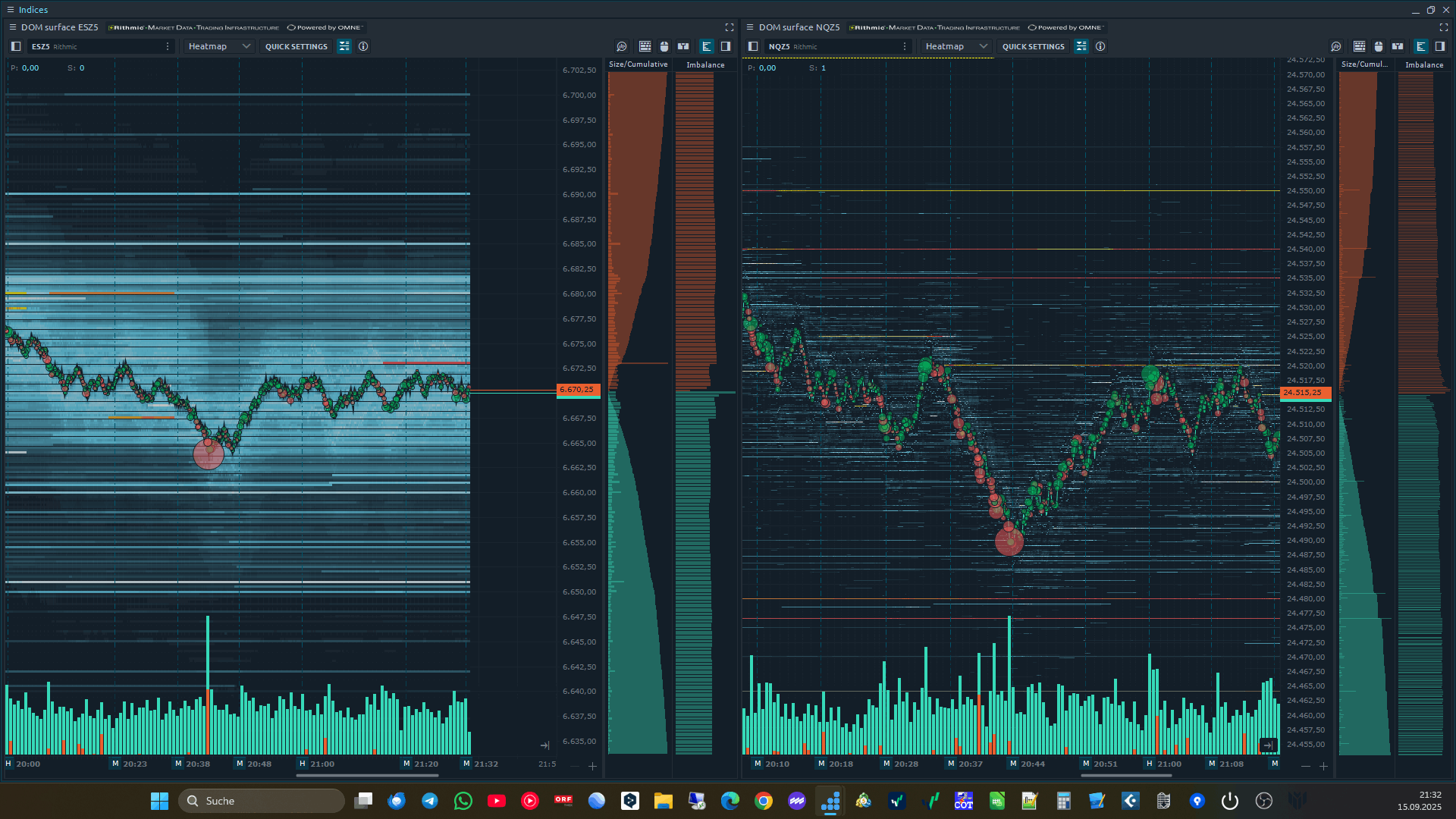Open hamburger menu of DOM surface ESZ5
This screenshot has width=1456, height=819.
[12, 27]
